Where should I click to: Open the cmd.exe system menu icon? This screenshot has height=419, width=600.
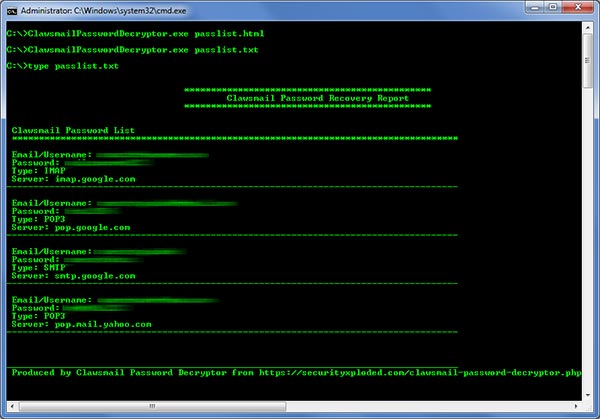pyautogui.click(x=12, y=11)
